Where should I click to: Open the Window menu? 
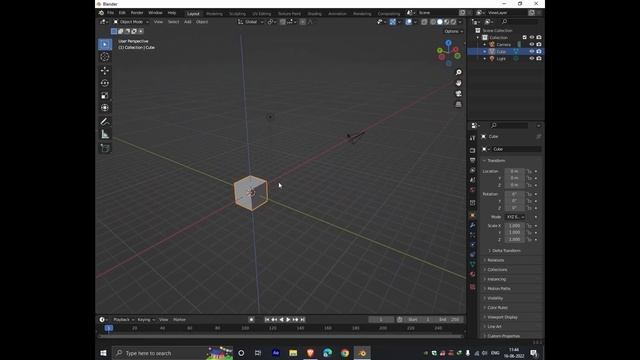(x=155, y=13)
